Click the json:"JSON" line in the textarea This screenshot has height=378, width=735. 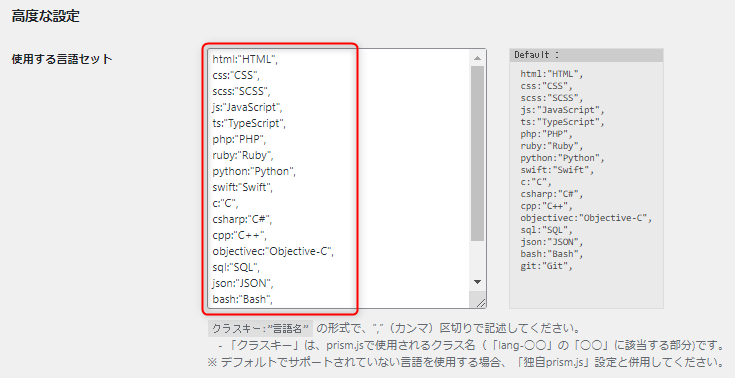[x=243, y=283]
